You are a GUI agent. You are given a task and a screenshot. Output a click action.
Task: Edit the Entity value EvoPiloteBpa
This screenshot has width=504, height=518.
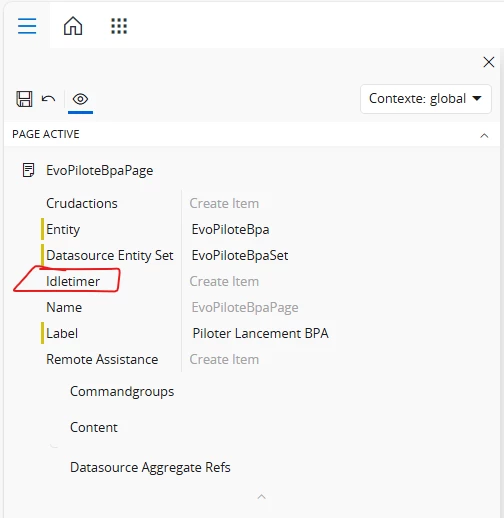[x=230, y=229]
